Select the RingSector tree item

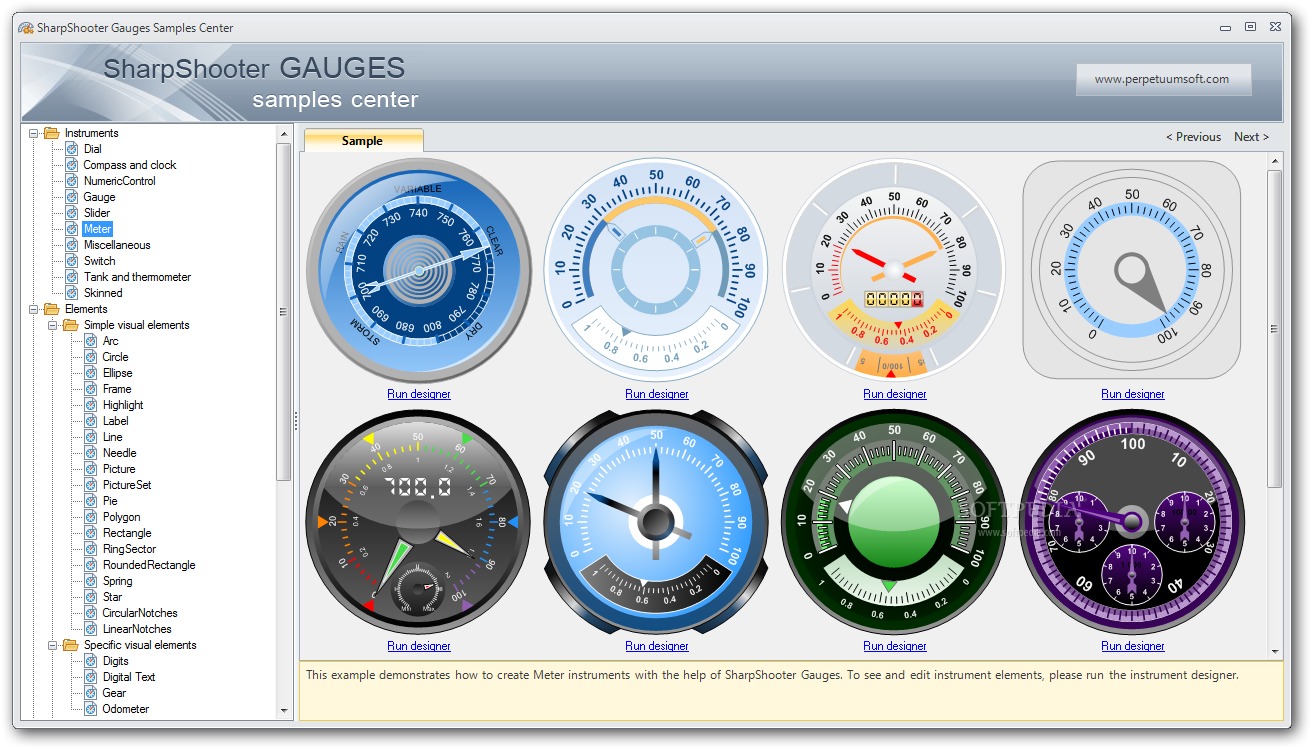click(130, 549)
